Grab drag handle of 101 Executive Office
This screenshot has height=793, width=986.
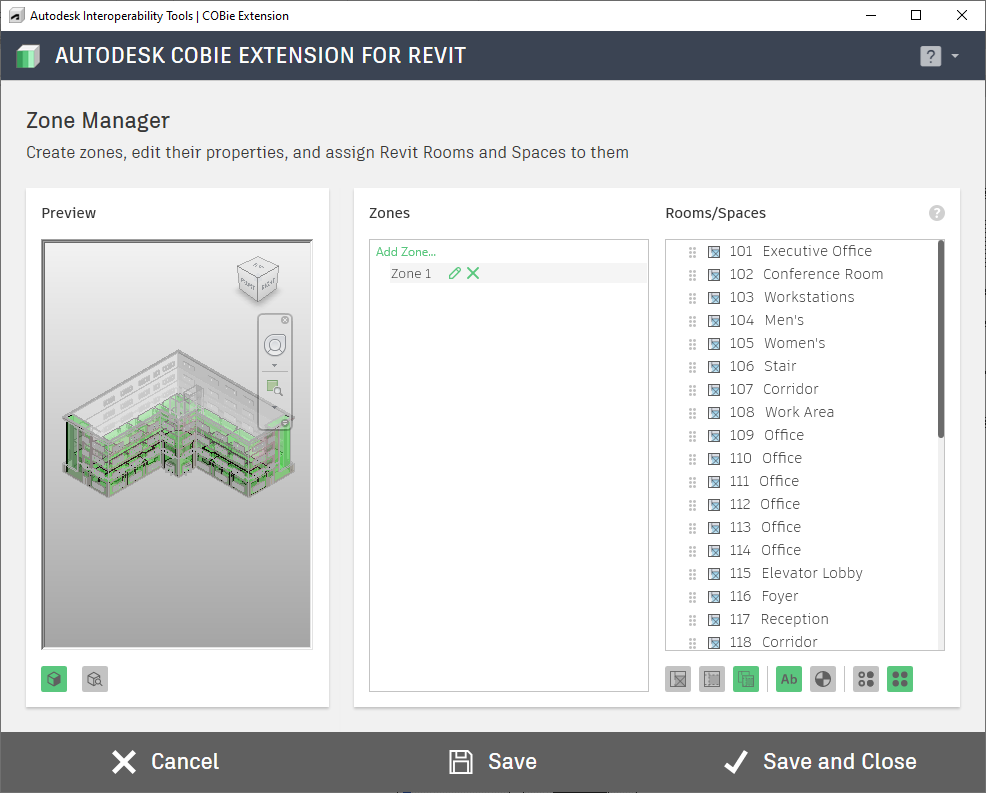tap(692, 252)
